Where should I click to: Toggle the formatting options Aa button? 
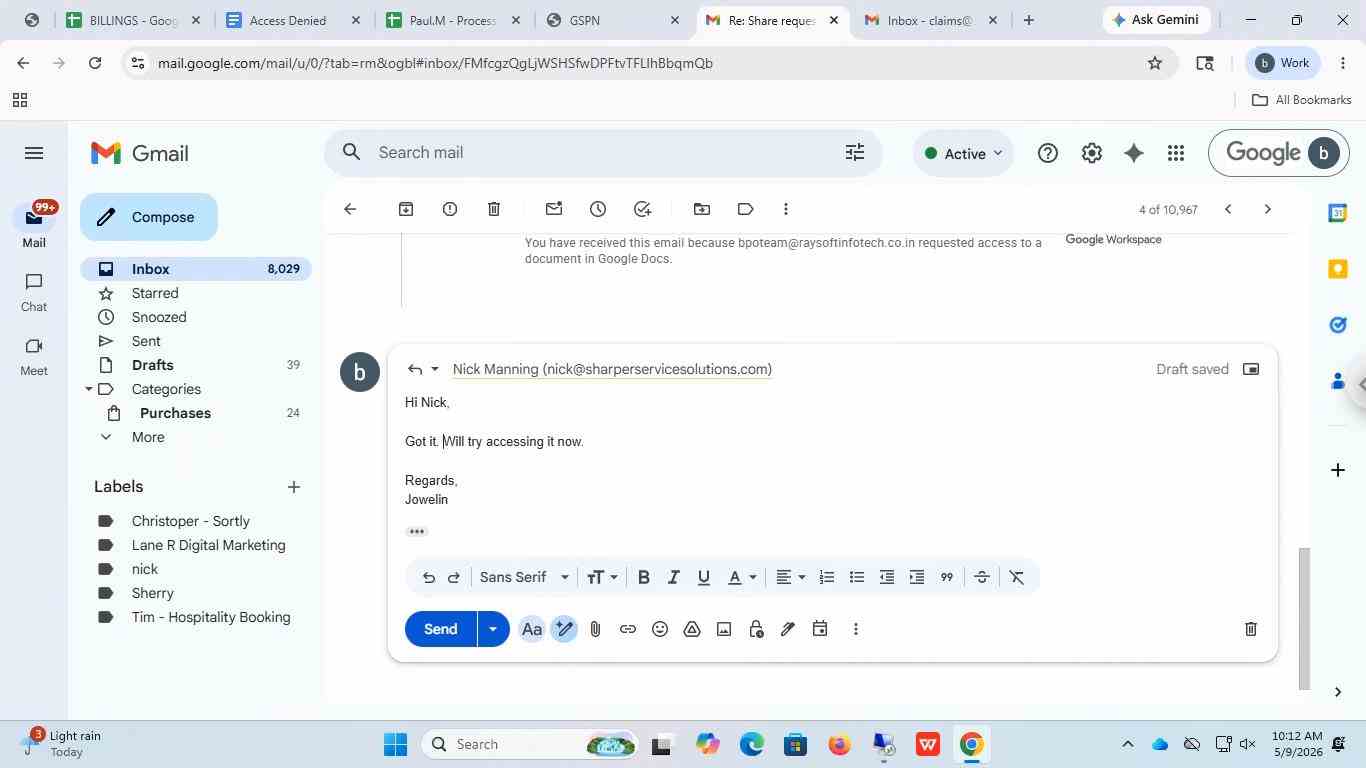532,629
